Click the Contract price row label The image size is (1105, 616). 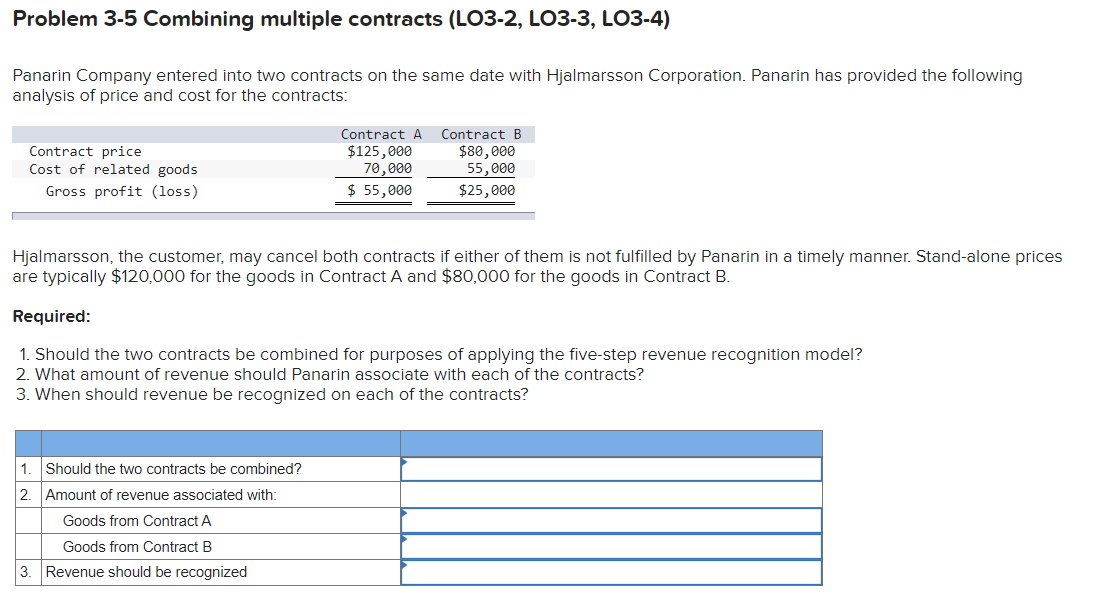tap(85, 151)
